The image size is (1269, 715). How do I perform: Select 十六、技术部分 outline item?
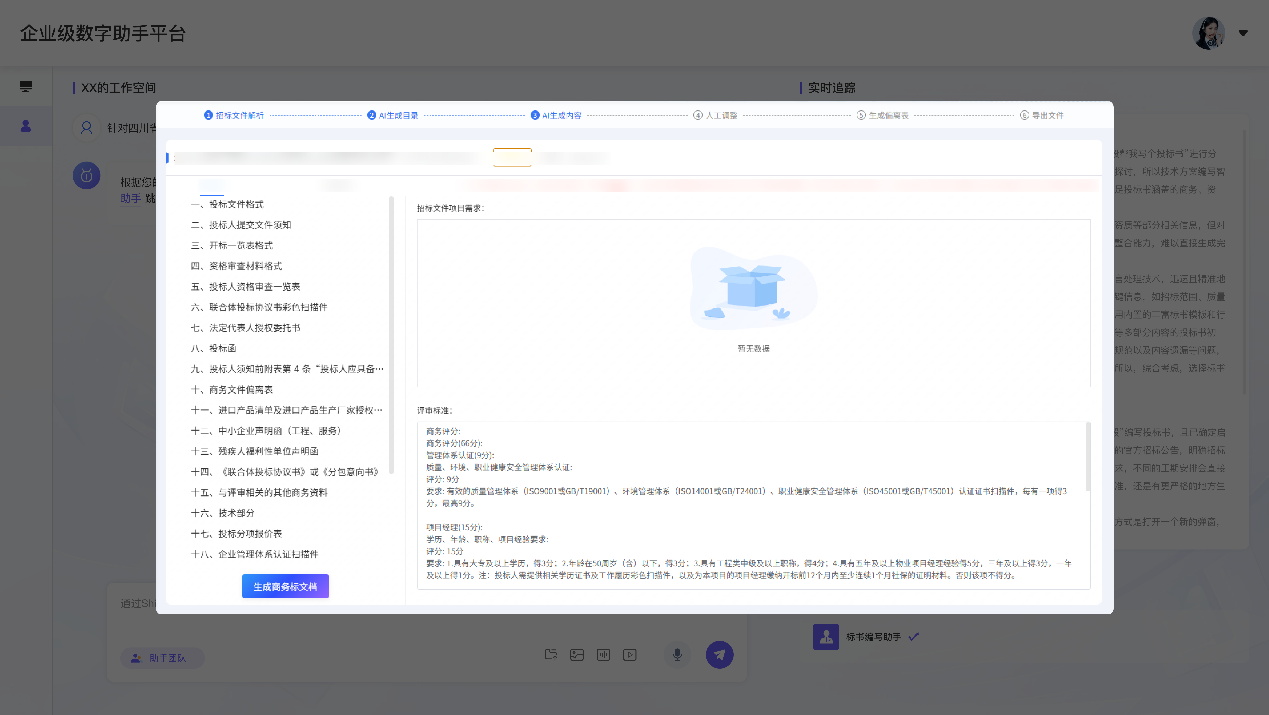click(221, 513)
